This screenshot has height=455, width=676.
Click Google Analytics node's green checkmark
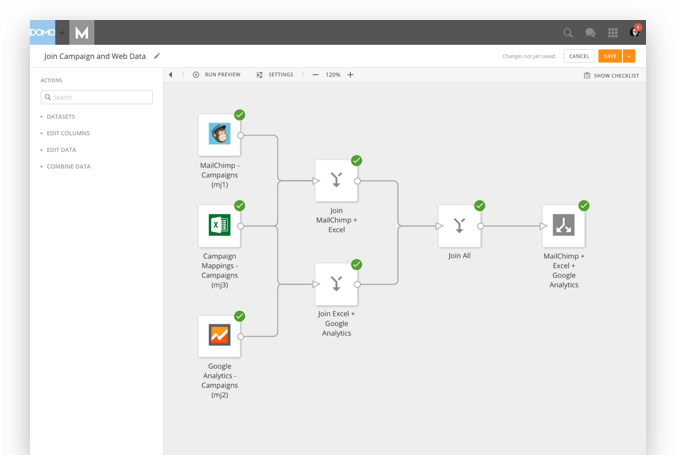coord(240,316)
